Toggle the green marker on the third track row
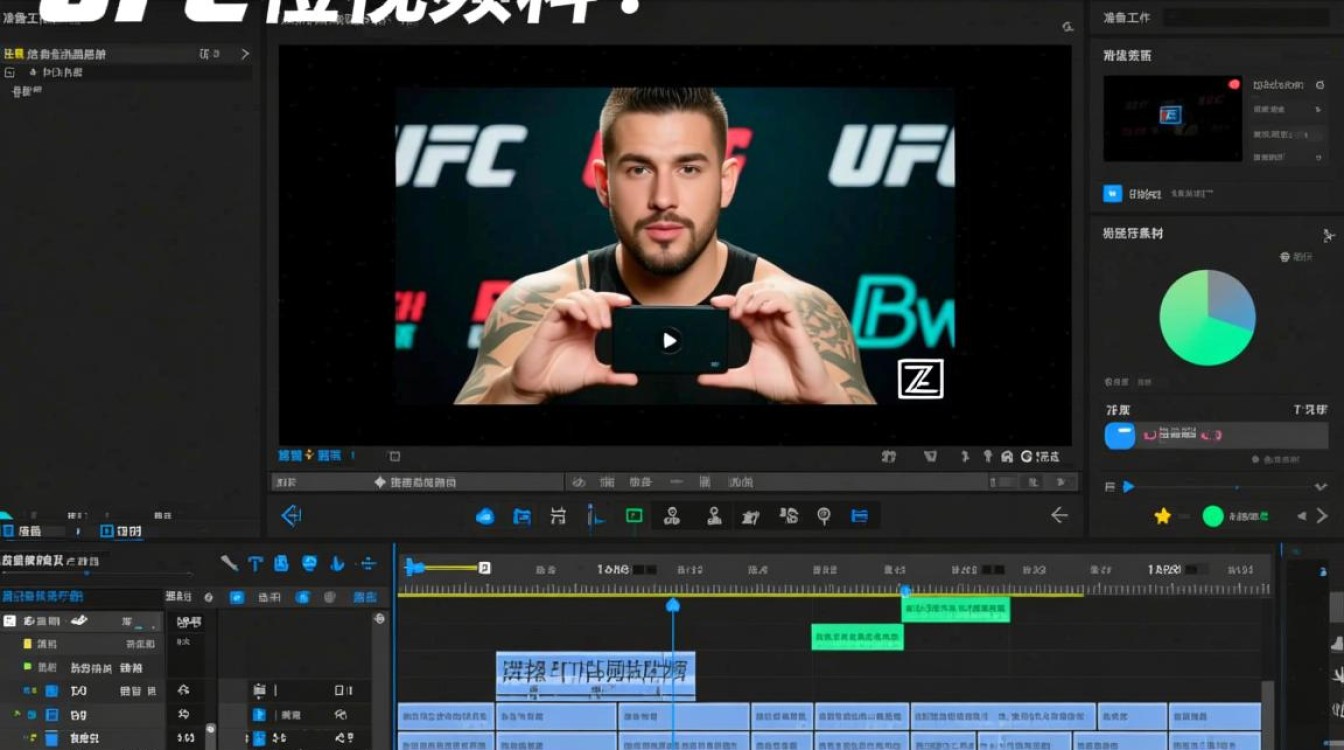The height and width of the screenshot is (750, 1344). tap(28, 667)
